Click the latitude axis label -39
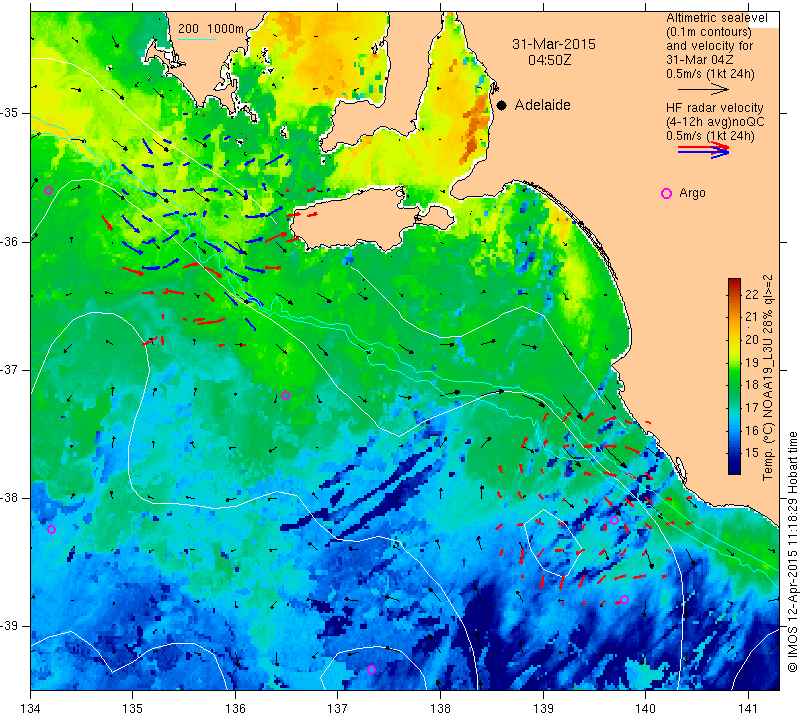 tap(10, 626)
